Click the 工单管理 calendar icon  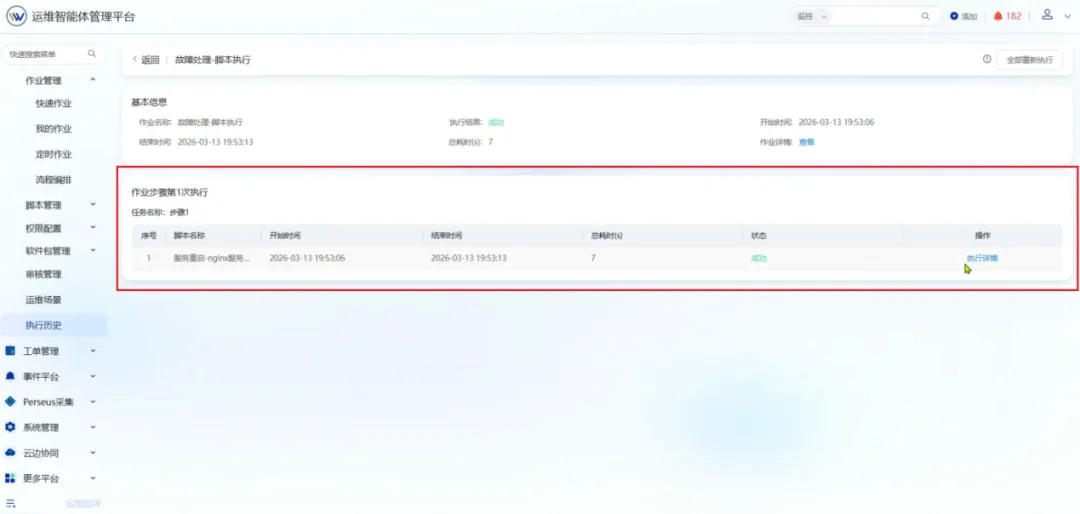[10, 351]
